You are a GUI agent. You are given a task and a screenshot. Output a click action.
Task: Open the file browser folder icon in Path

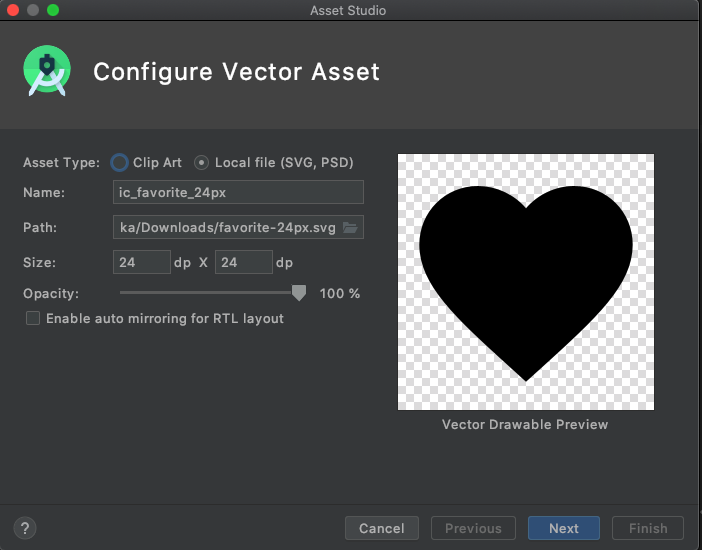[x=350, y=228]
